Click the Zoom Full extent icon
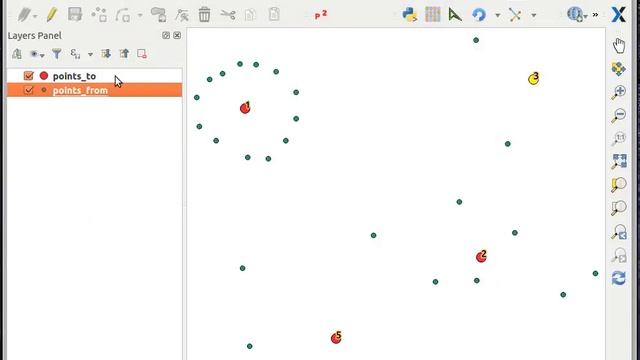This screenshot has width=640, height=360. tap(619, 161)
